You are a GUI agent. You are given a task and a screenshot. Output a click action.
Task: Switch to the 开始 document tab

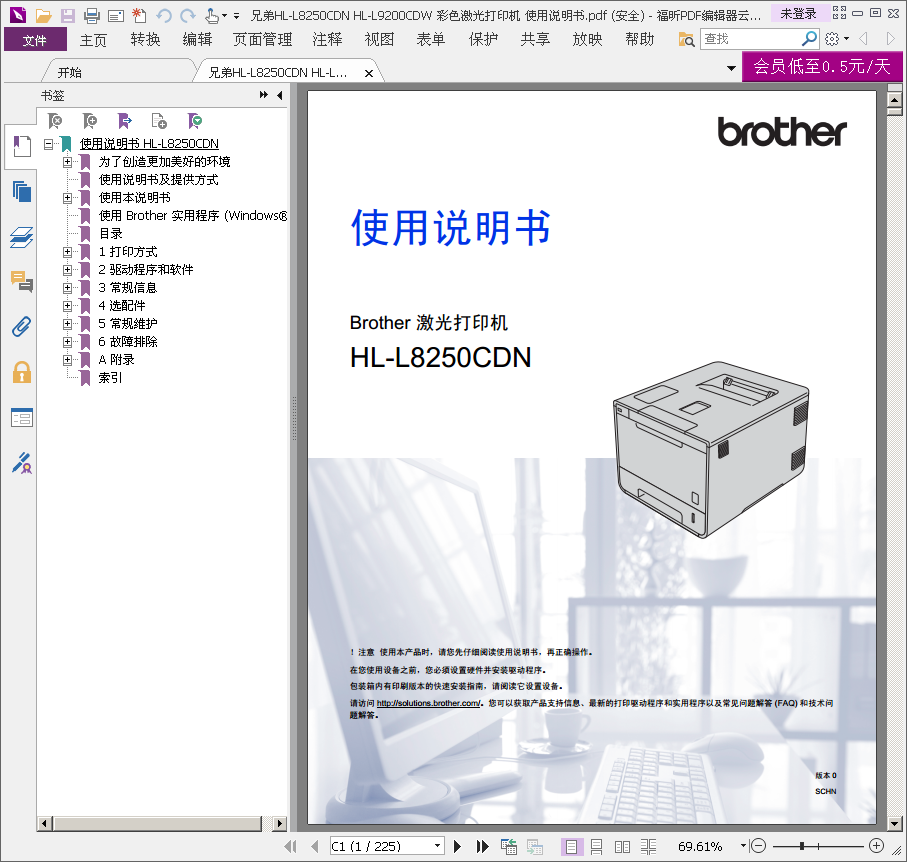[69, 72]
